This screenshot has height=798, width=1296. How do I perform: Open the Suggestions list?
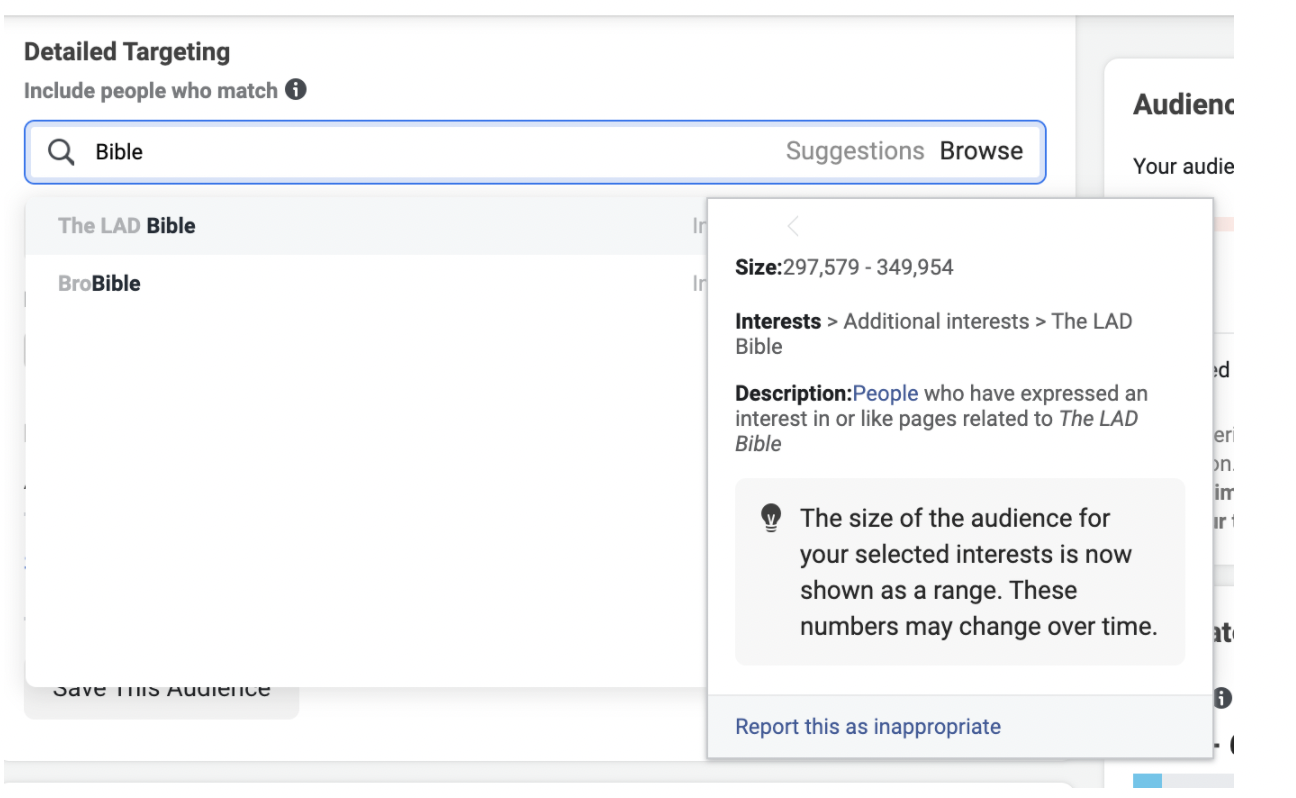[x=855, y=152]
